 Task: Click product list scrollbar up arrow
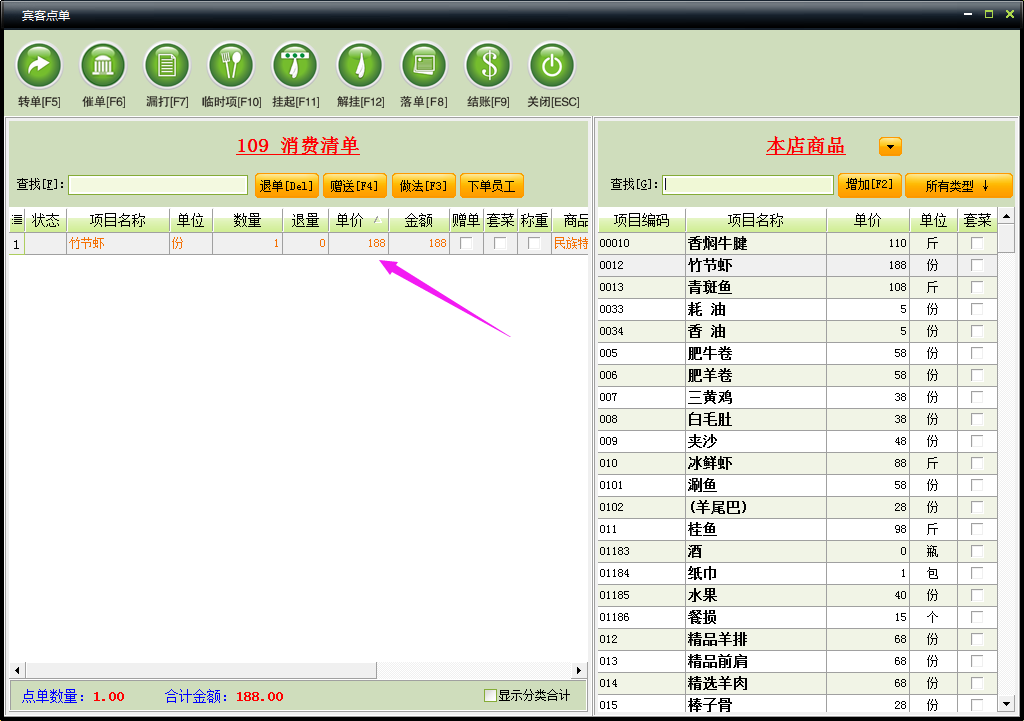pyautogui.click(x=1006, y=216)
